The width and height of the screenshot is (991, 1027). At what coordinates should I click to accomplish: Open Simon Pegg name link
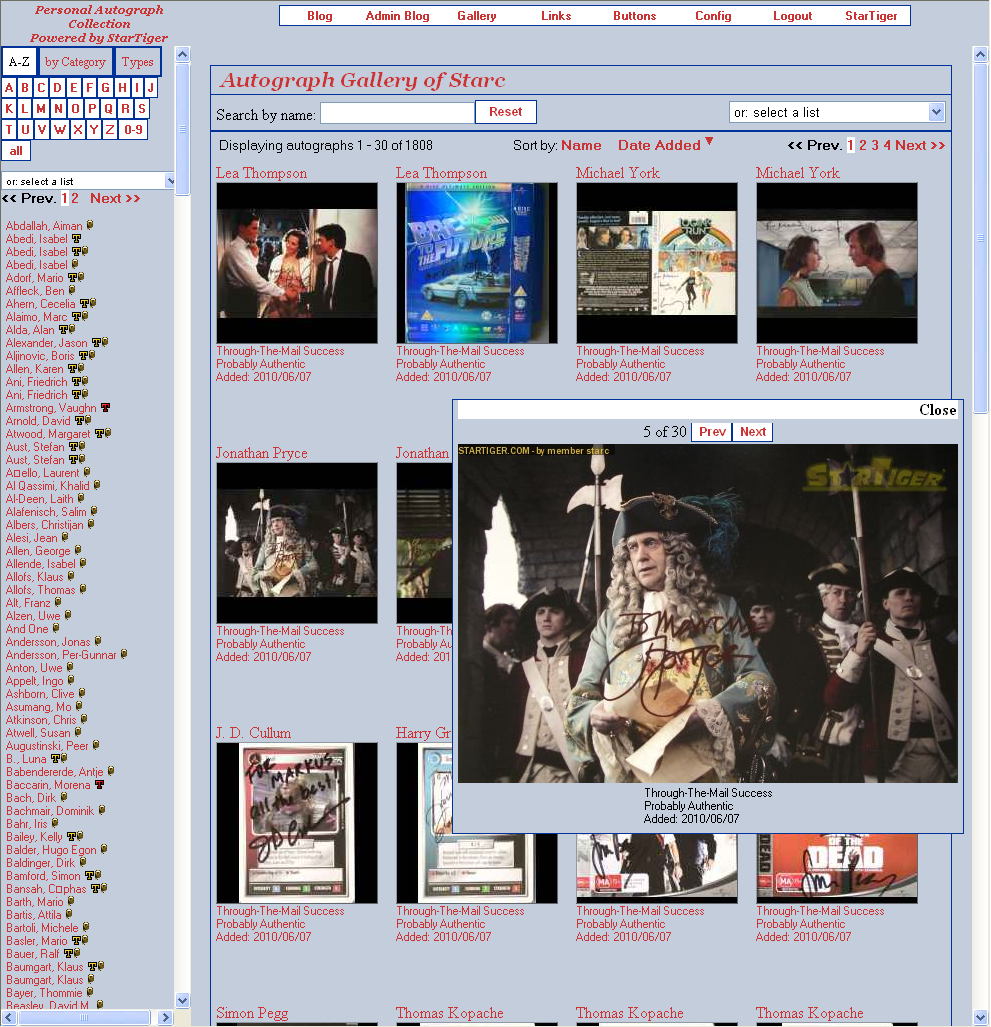click(x=252, y=1013)
